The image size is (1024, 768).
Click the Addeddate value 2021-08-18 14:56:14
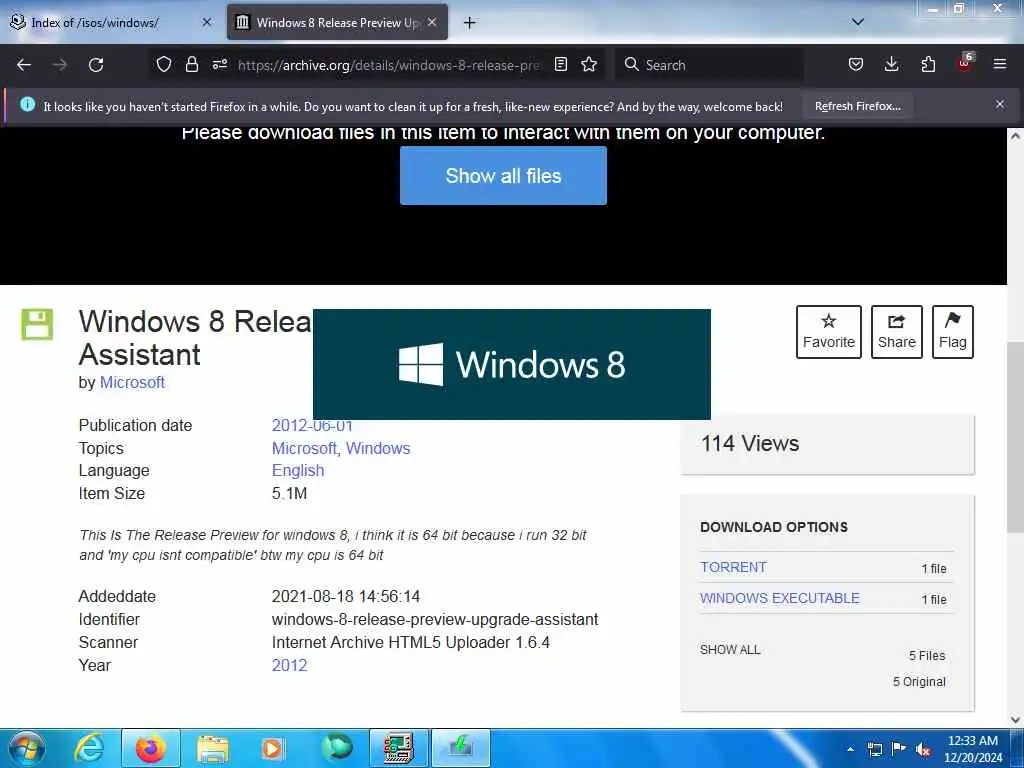pos(345,597)
